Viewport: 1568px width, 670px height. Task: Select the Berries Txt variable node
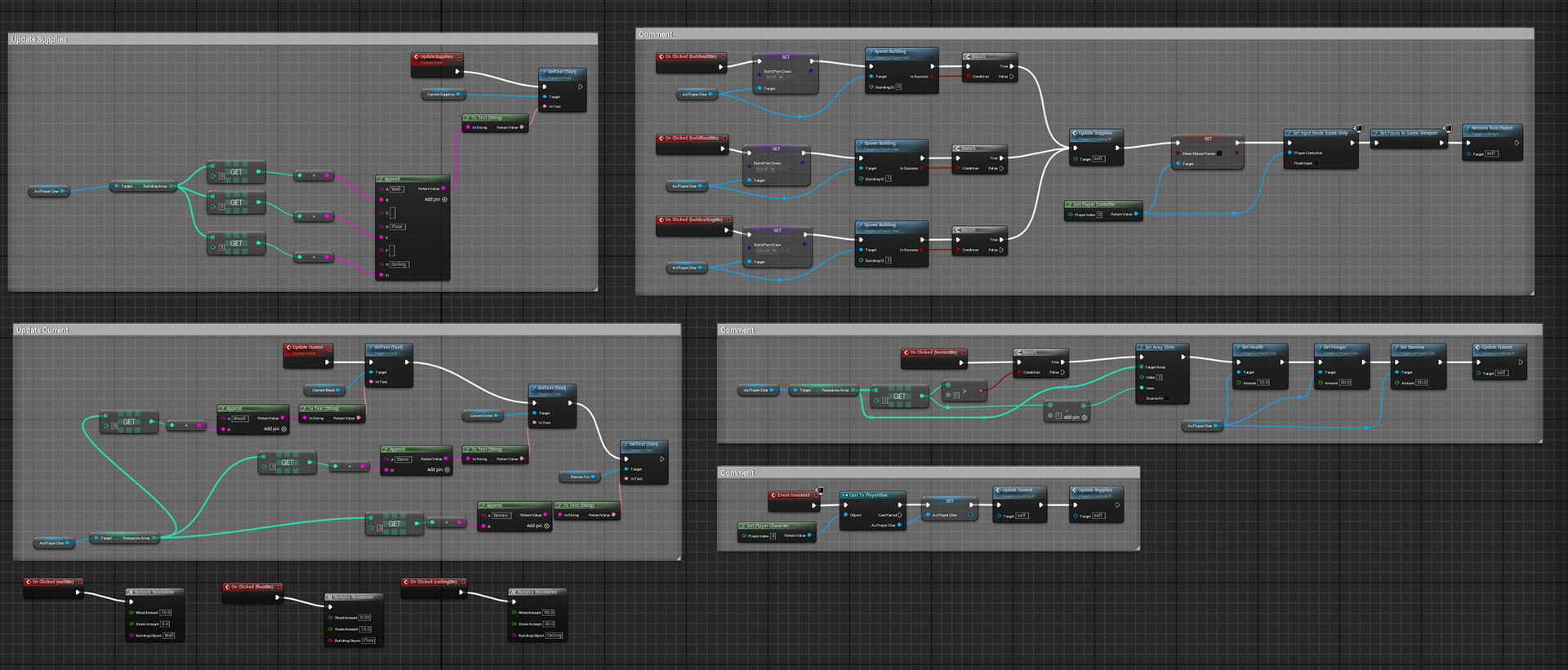tap(581, 477)
